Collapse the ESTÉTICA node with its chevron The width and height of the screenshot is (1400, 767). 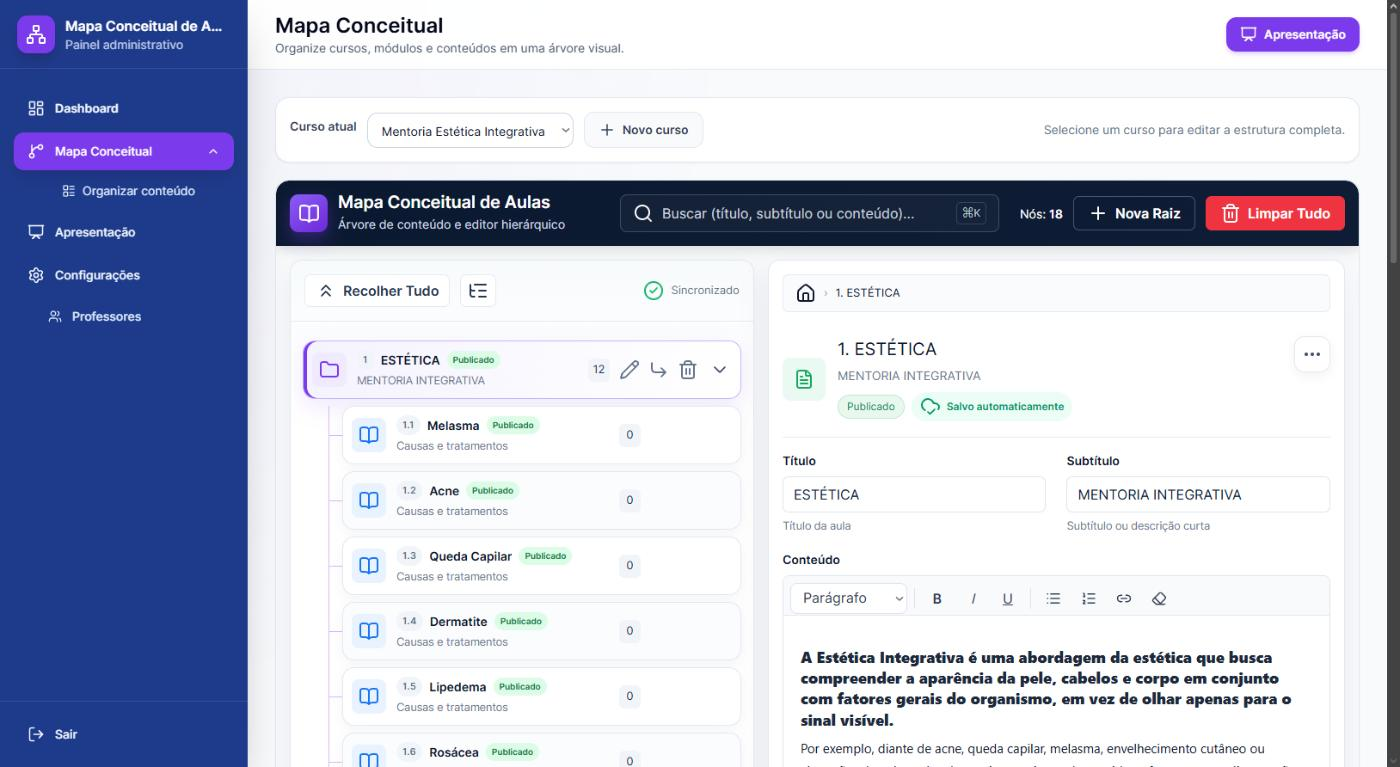pos(719,370)
